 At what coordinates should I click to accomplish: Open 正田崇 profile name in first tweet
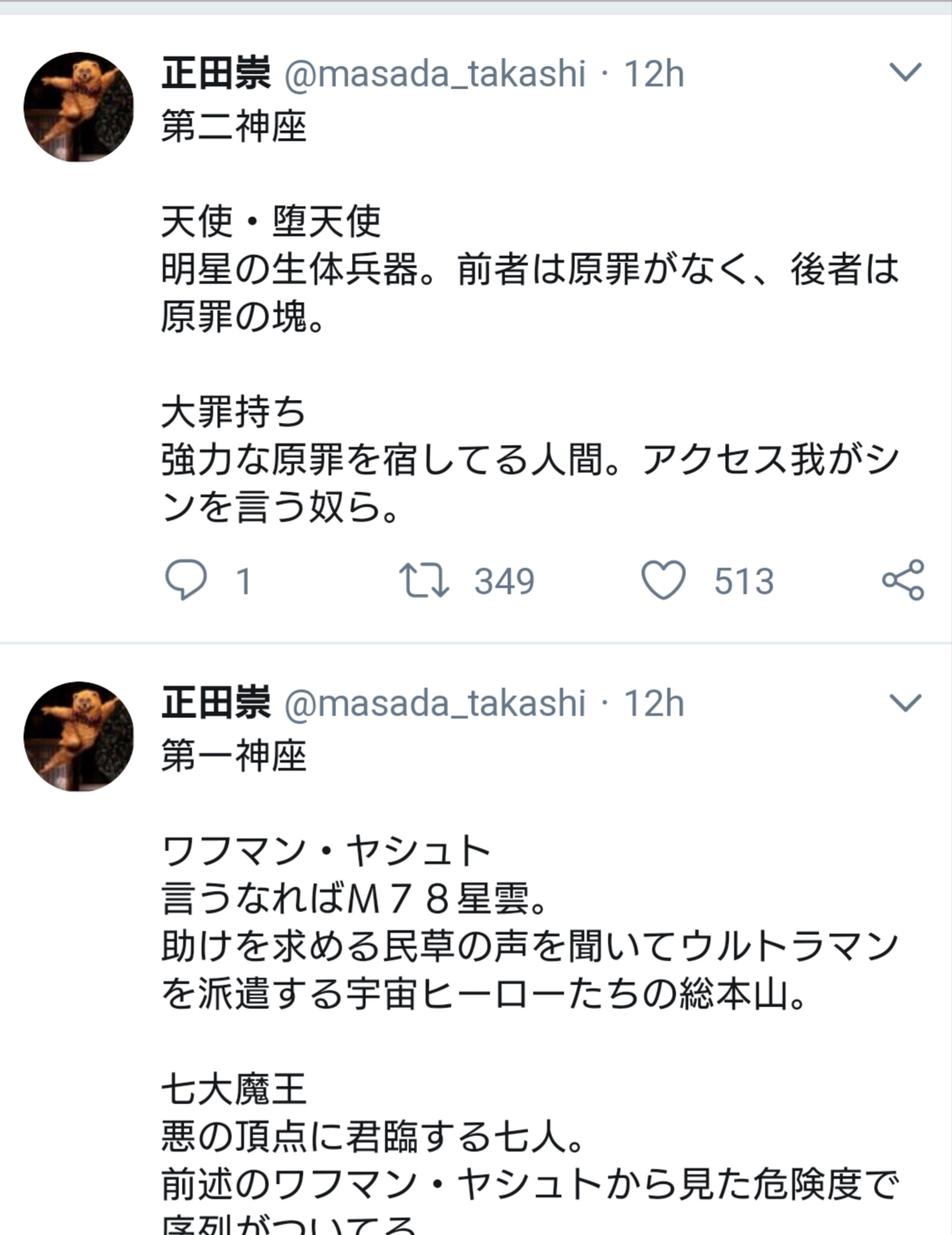[x=216, y=74]
